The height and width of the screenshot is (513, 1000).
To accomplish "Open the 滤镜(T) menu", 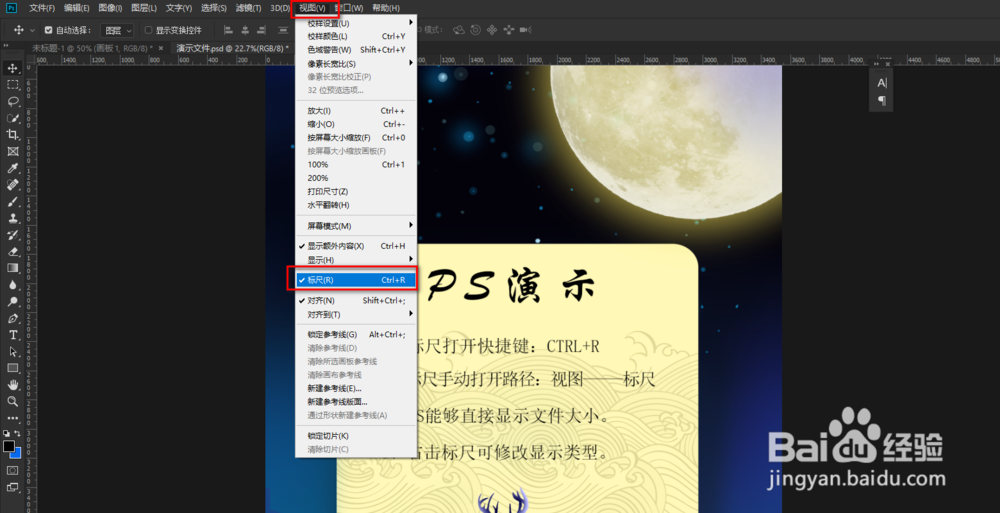I will [x=248, y=8].
